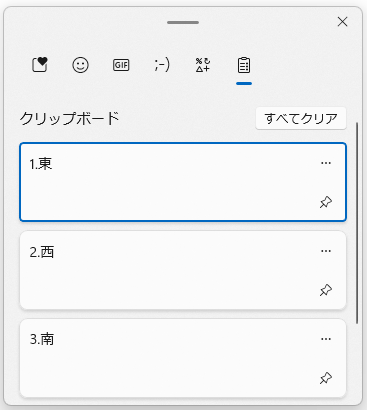The height and width of the screenshot is (410, 367).
Task: Open more options for 1.東 item
Action: [x=326, y=163]
